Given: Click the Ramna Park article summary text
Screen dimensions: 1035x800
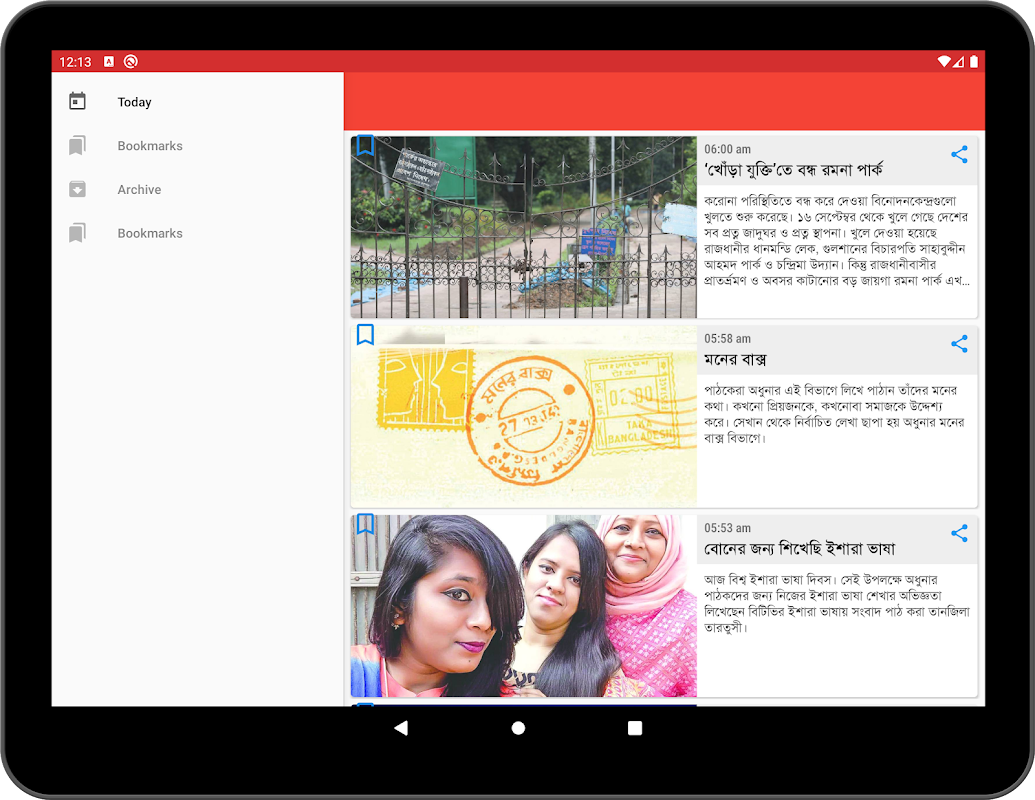Looking at the screenshot, I should point(836,241).
